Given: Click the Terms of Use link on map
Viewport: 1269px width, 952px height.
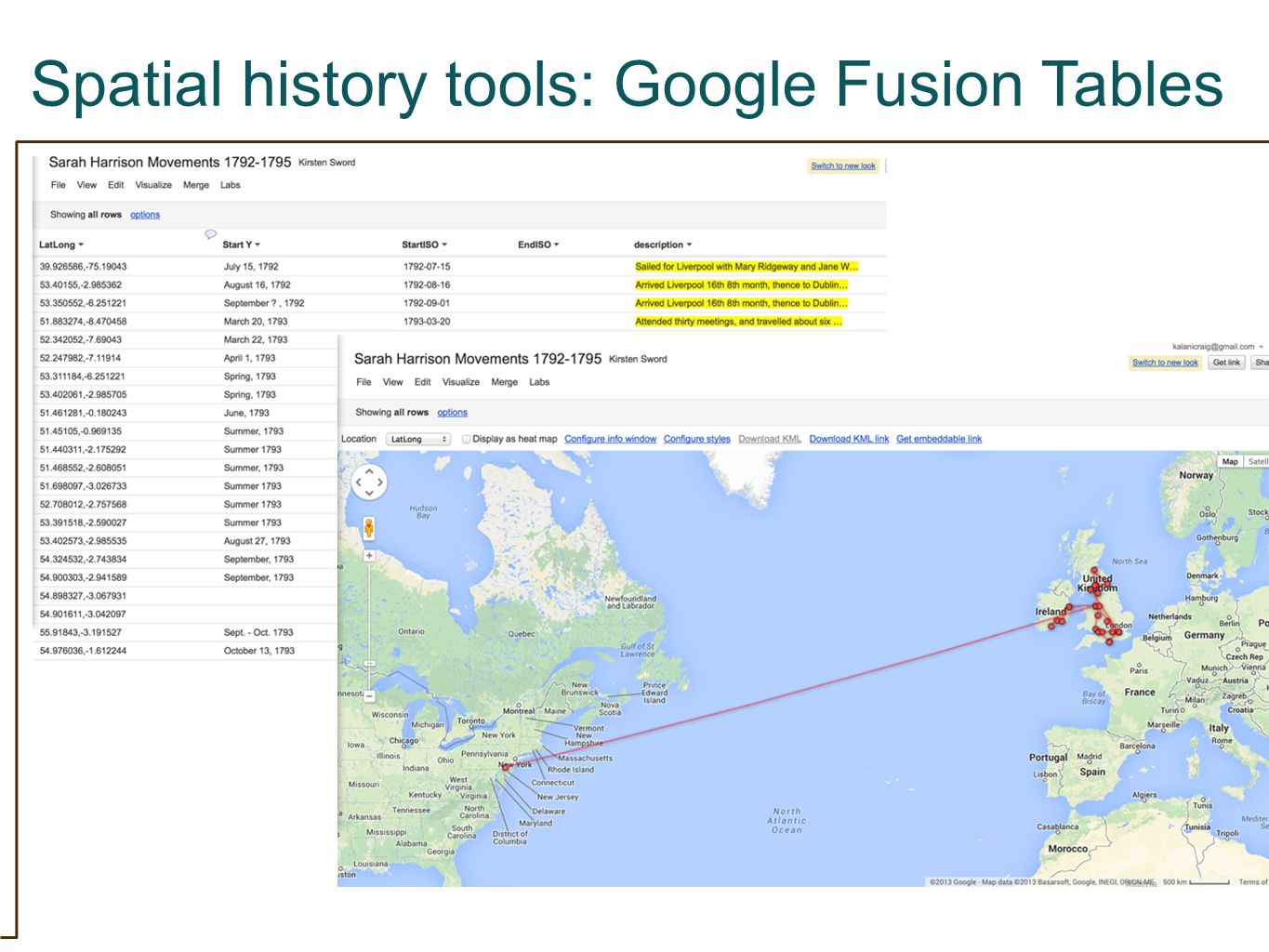Looking at the screenshot, I should point(1253,881).
